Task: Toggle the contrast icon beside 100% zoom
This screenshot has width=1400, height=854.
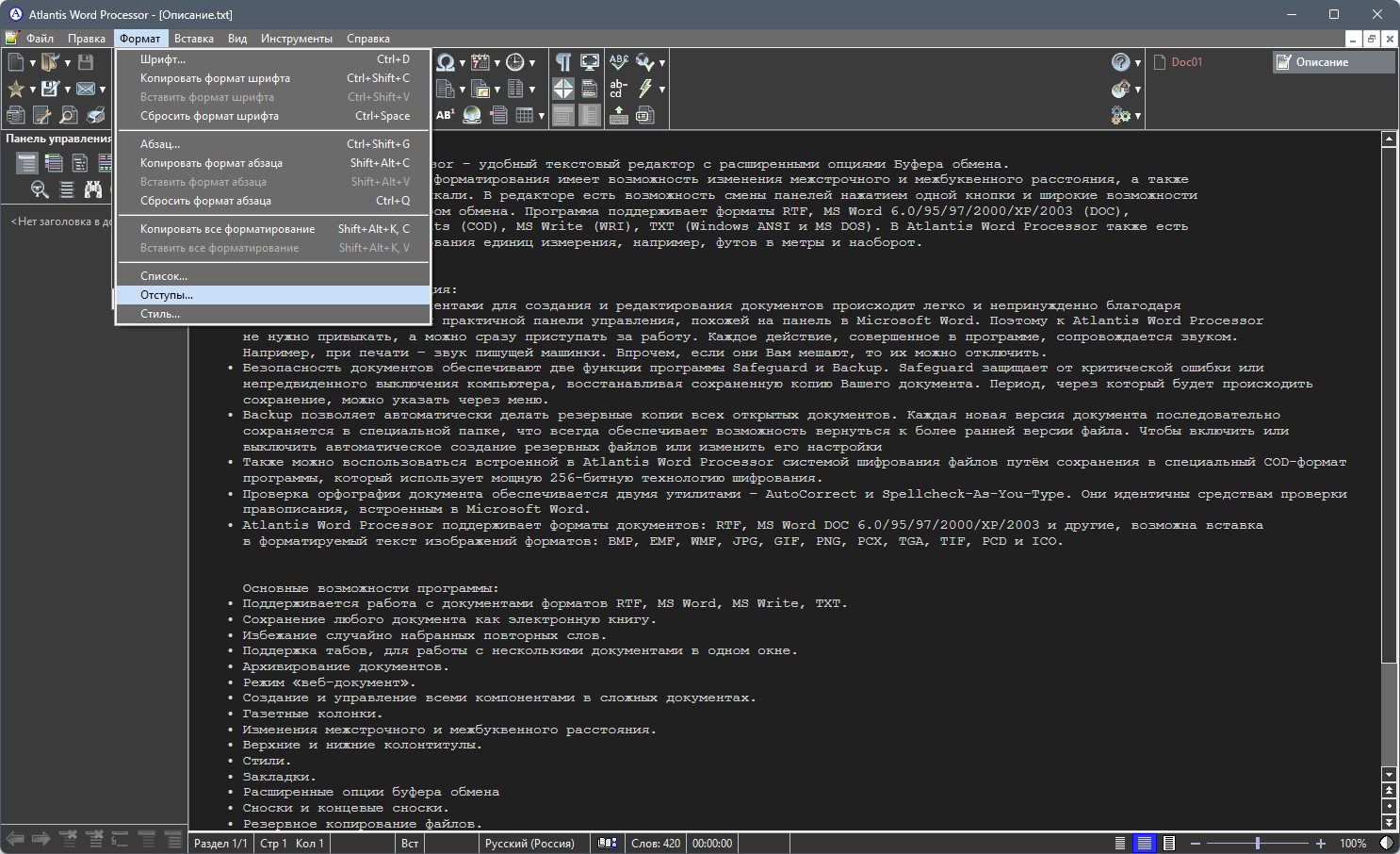Action: (1387, 843)
